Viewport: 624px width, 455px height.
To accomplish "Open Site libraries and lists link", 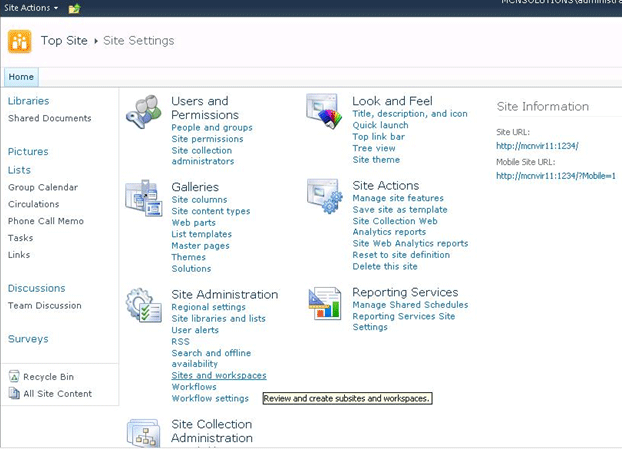I will [218, 319].
